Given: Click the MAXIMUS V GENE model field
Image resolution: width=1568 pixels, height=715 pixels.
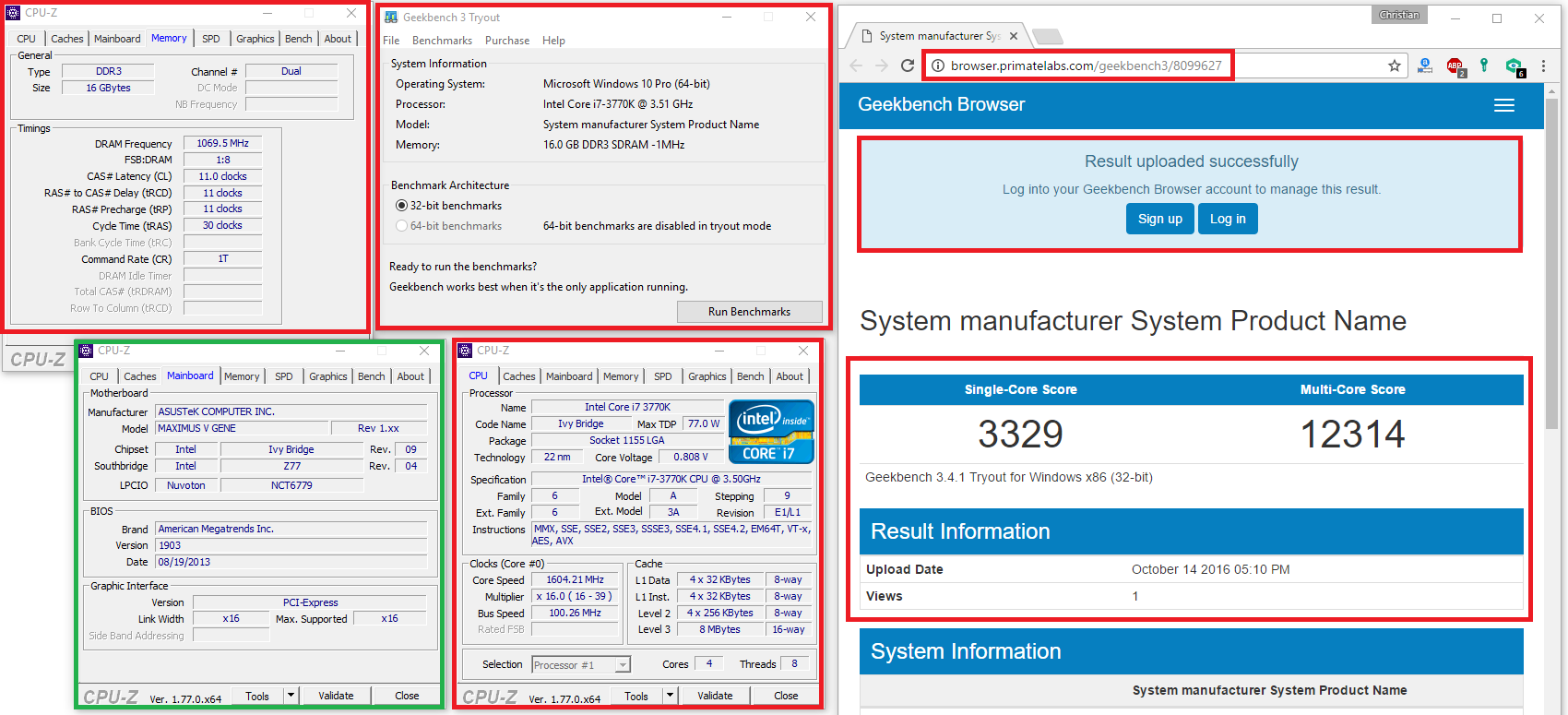Looking at the screenshot, I should point(243,428).
